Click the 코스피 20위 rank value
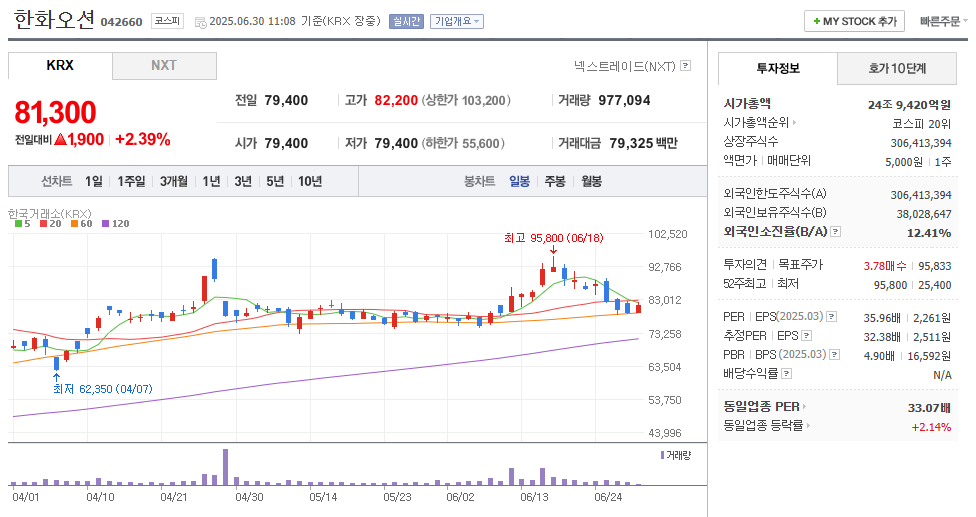This screenshot has width=976, height=517. [922, 124]
